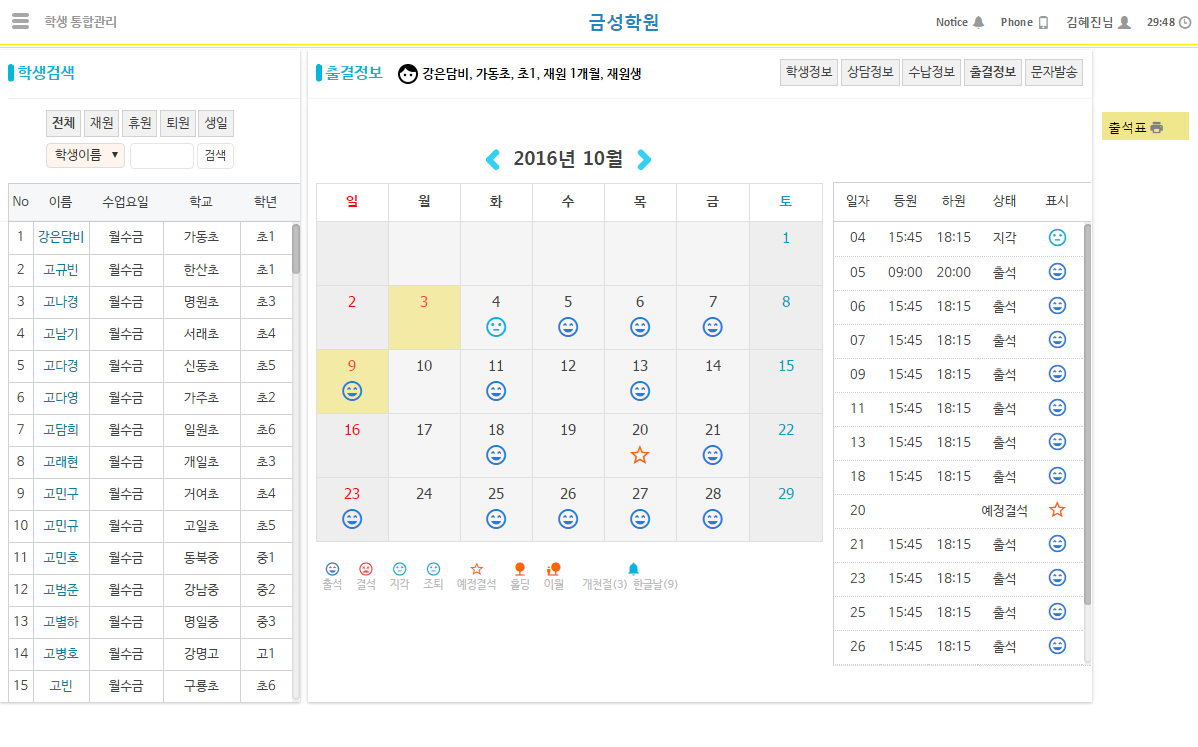Image resolution: width=1198 pixels, height=747 pixels.
Task: Click the 홀딩 legend icon
Action: tap(520, 569)
